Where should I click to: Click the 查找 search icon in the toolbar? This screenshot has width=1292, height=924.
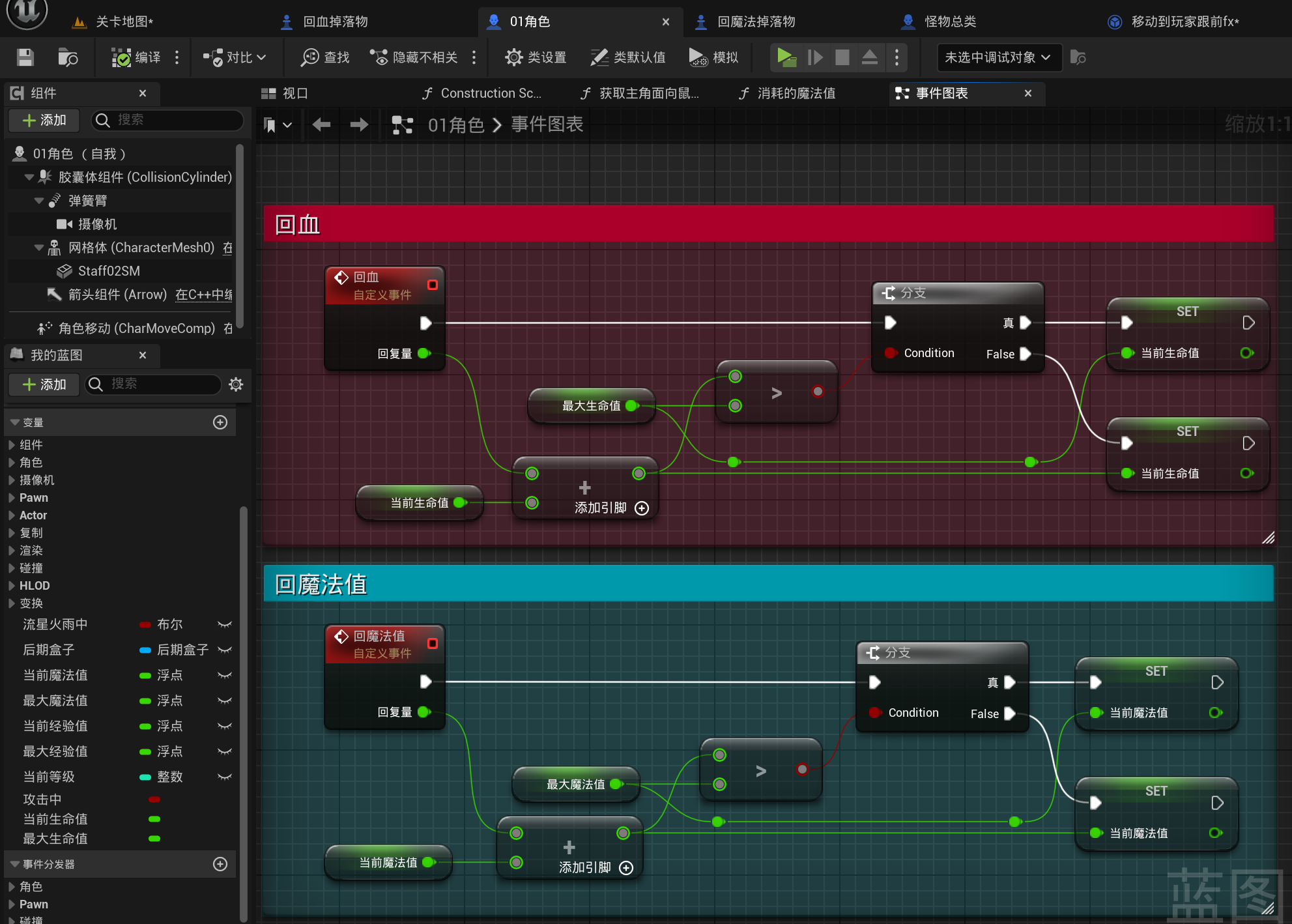309,57
